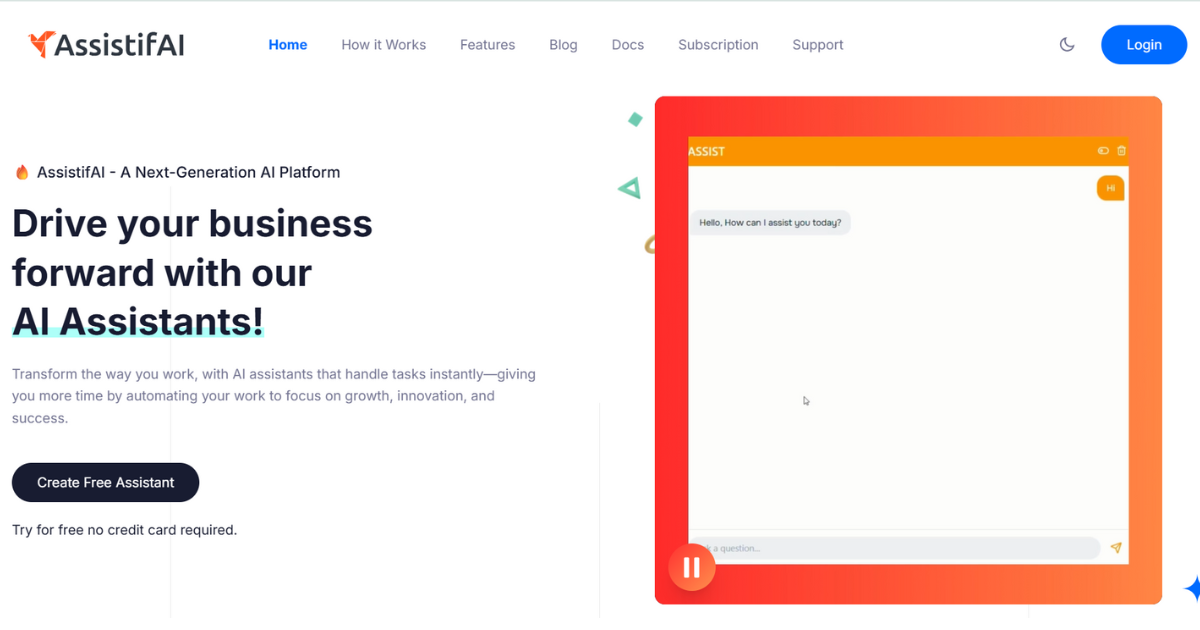Click the green triangle decoration
This screenshot has height=630, width=1200.
629,187
